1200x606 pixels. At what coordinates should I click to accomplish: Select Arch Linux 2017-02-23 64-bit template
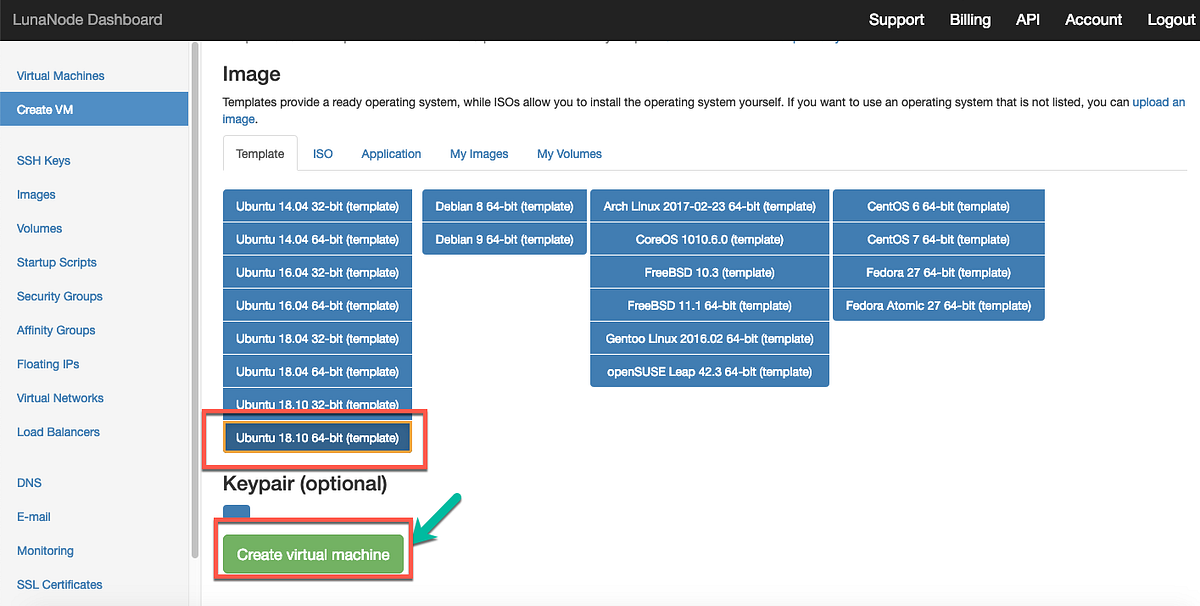[710, 207]
